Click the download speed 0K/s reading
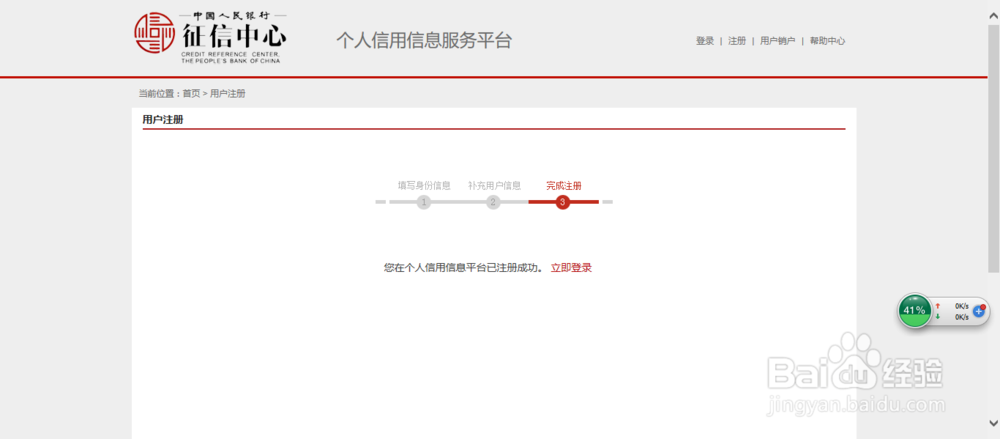Screen dimensions: 1000x439 pyautogui.click(x=962, y=316)
